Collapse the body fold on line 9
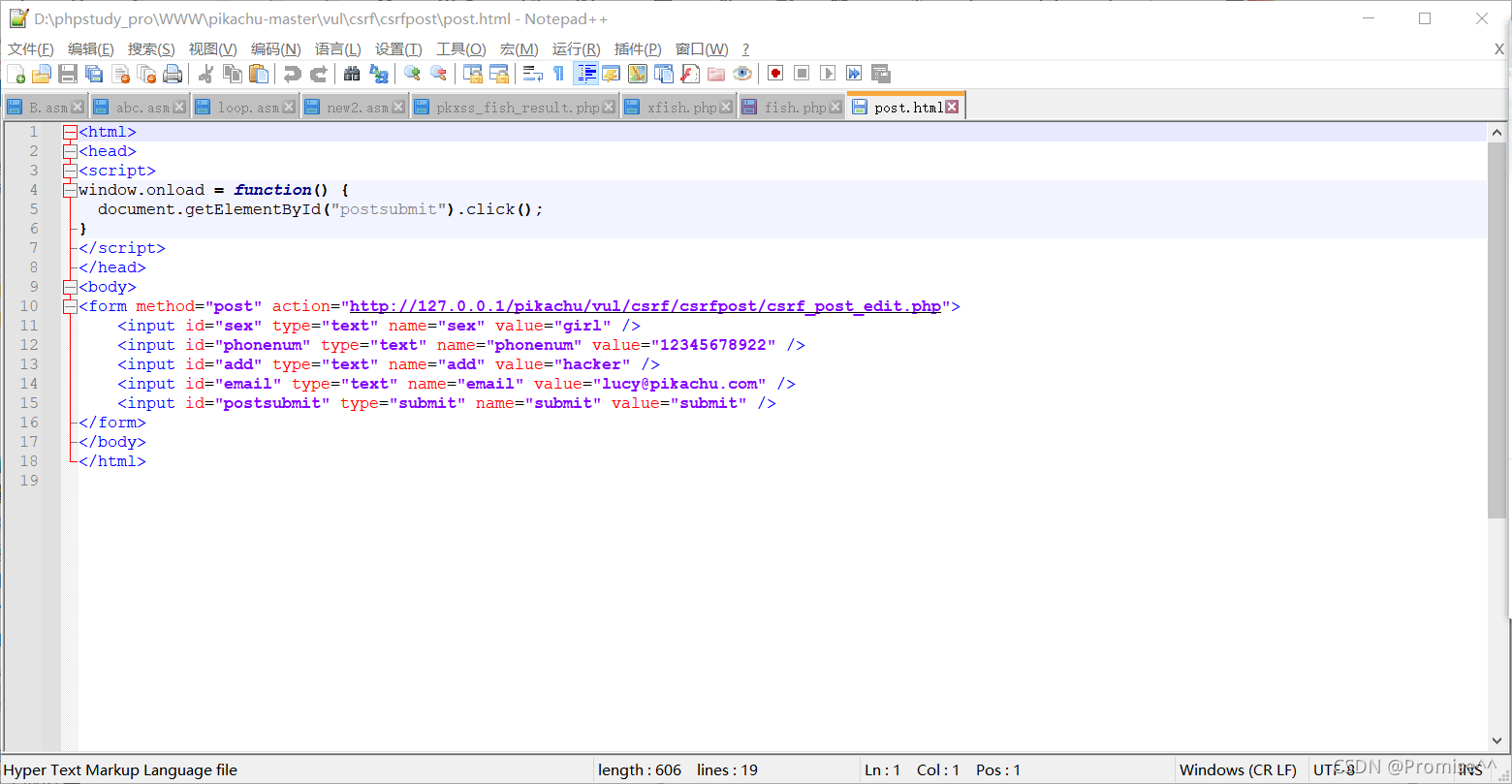Screen dimensions: 1512x784 pos(70,287)
